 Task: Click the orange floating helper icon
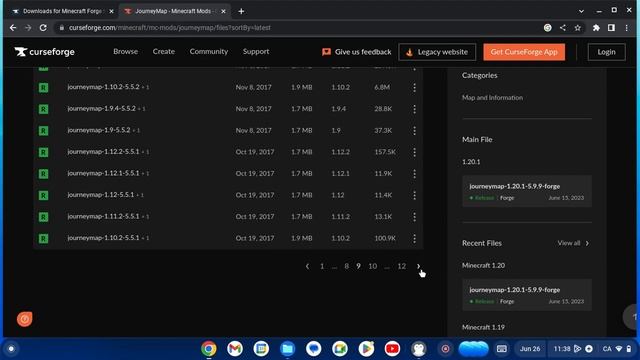(24, 319)
